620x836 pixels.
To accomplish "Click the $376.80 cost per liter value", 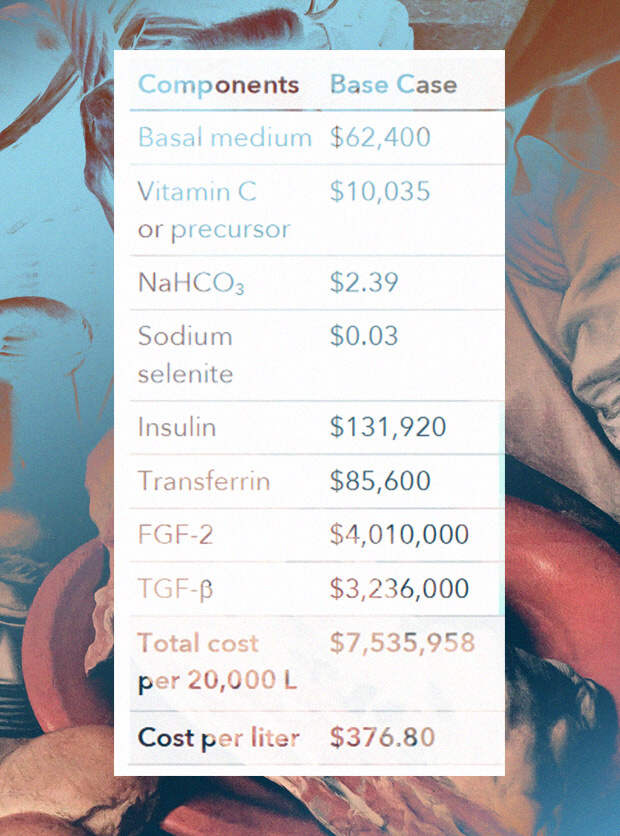I will [x=382, y=737].
